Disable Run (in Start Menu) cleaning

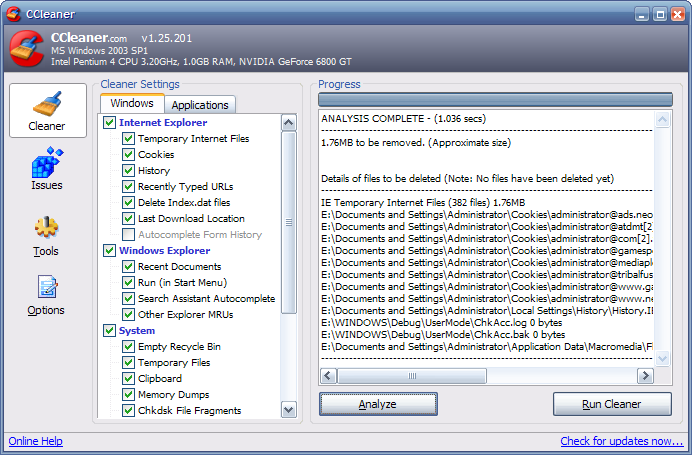(128, 282)
